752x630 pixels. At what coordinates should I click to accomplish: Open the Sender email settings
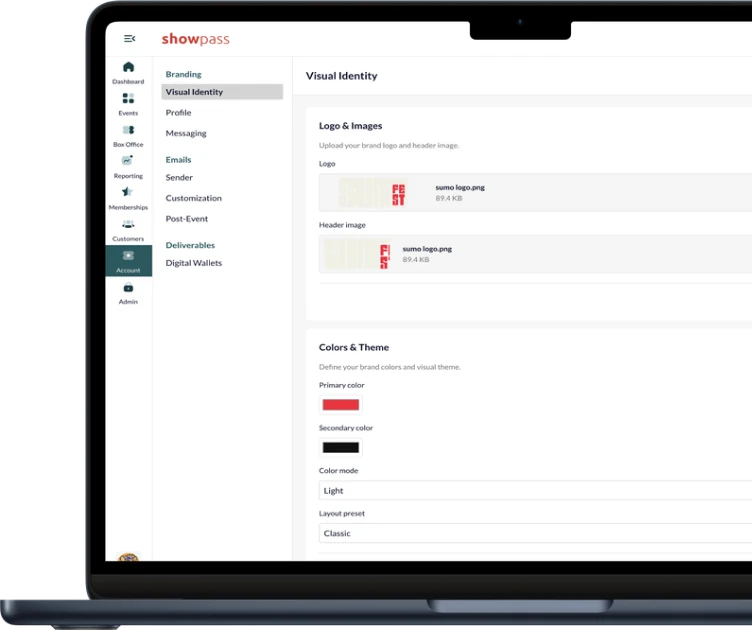[179, 177]
